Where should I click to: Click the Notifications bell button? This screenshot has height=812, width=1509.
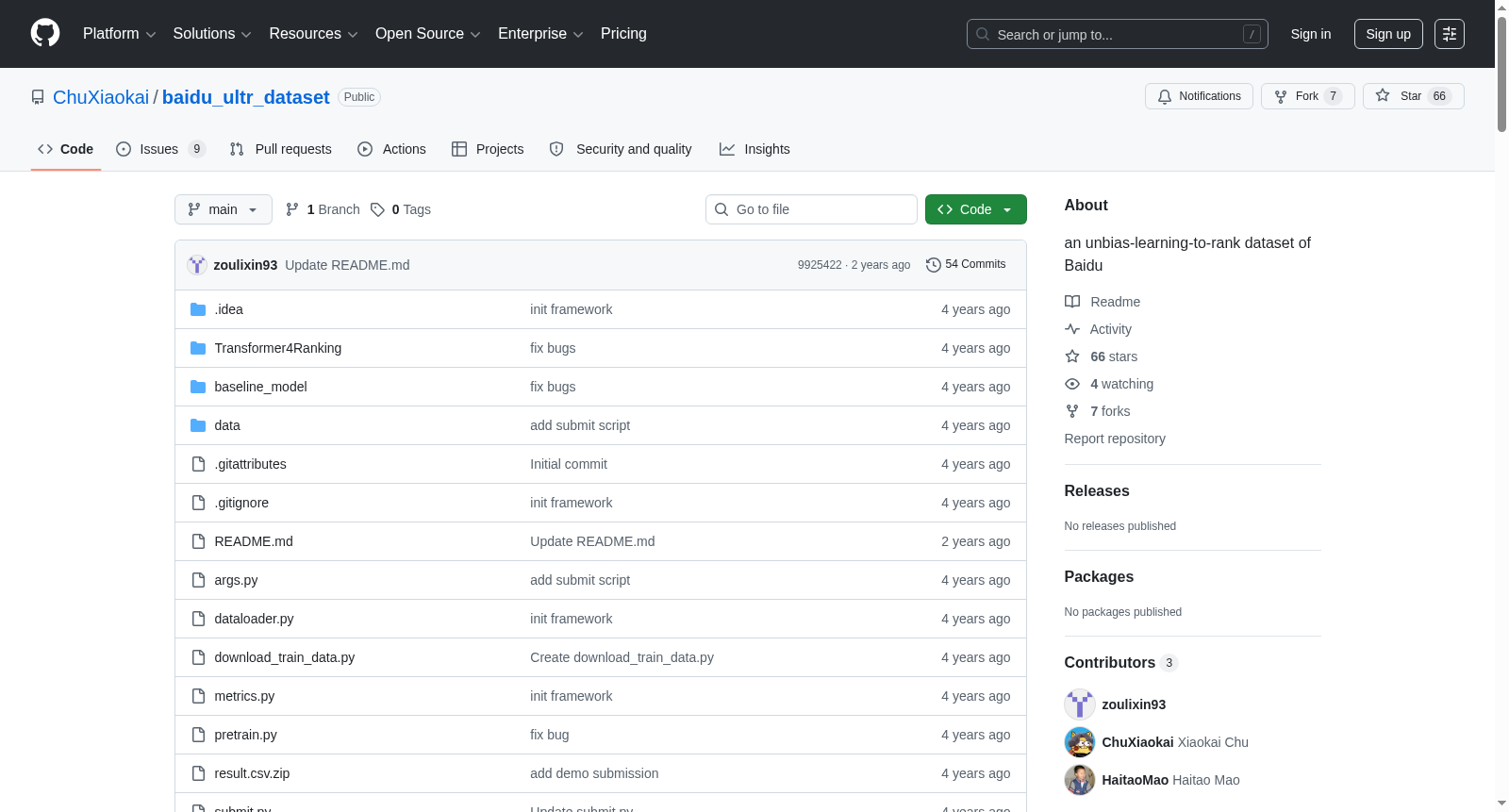point(1199,96)
